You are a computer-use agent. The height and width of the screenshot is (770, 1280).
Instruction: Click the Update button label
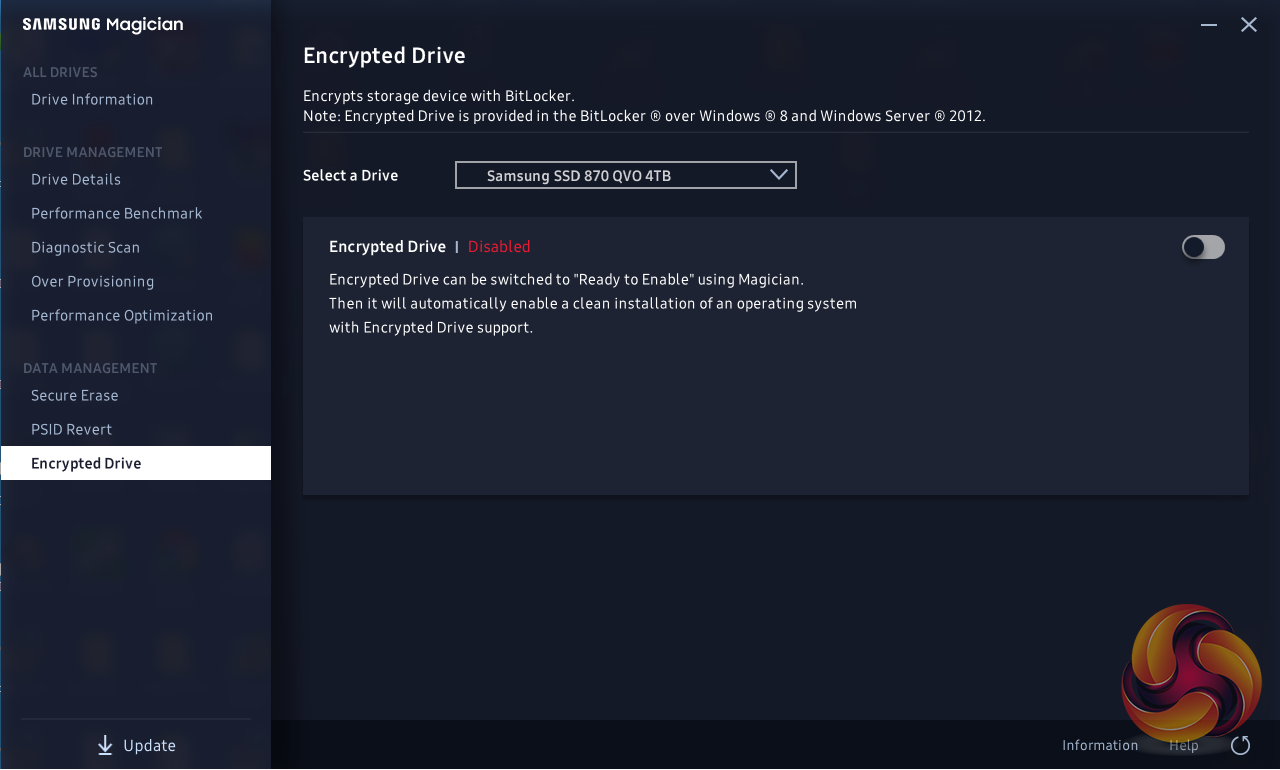pyautogui.click(x=150, y=745)
